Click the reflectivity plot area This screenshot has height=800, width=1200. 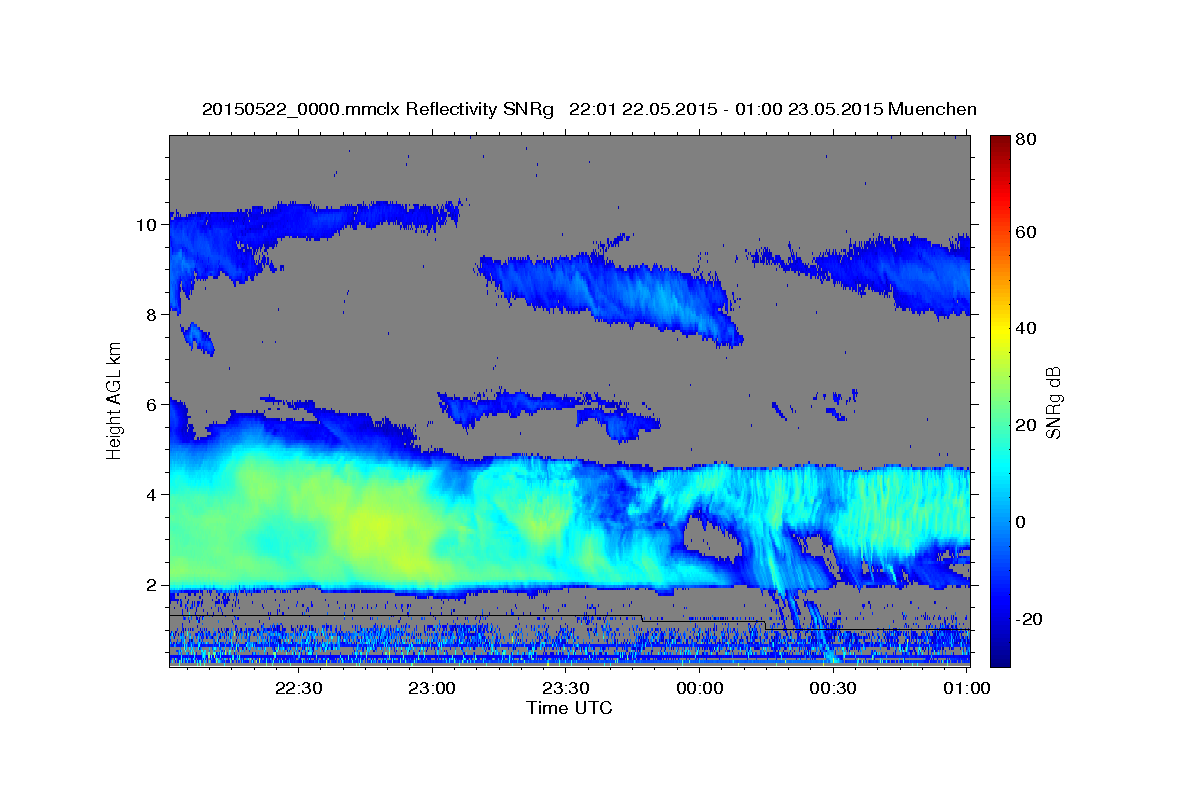coord(569,401)
